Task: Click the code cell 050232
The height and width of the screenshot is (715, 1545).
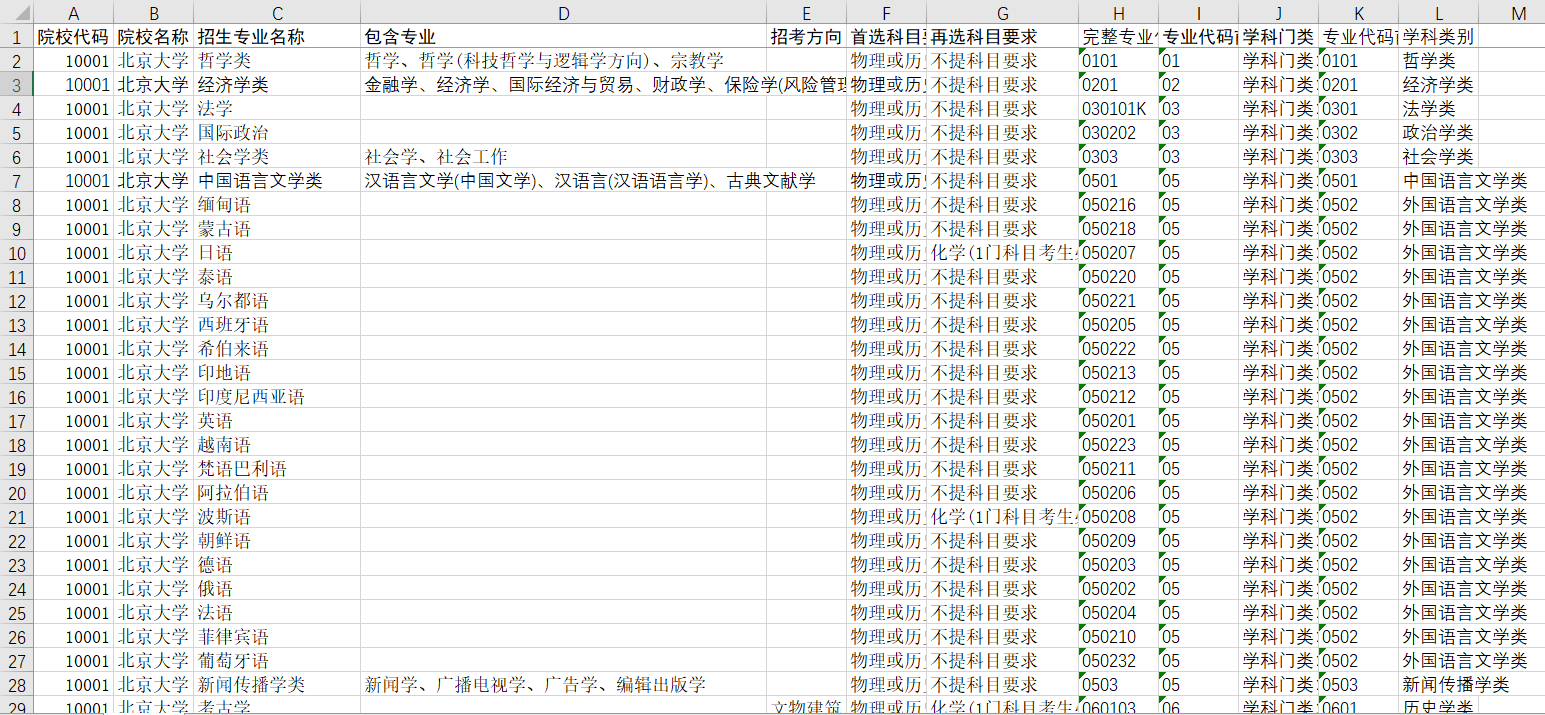Action: tap(1118, 661)
